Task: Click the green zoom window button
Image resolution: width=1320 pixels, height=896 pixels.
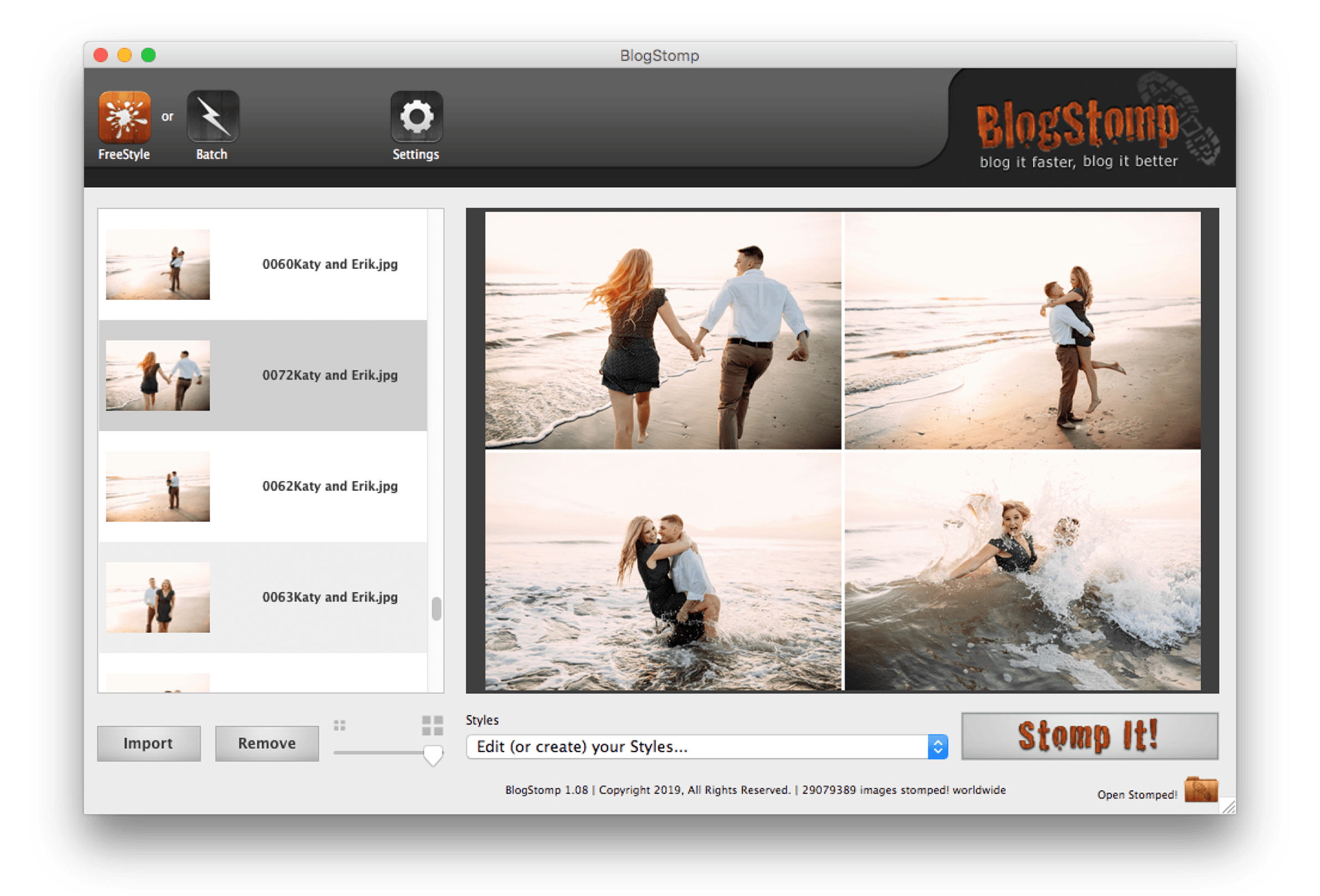Action: [149, 55]
